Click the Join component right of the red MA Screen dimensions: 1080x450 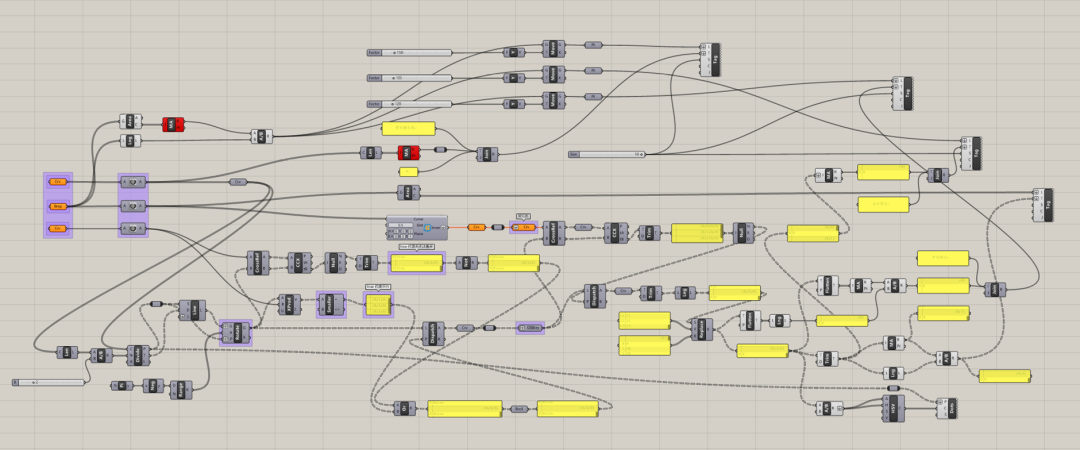click(486, 153)
